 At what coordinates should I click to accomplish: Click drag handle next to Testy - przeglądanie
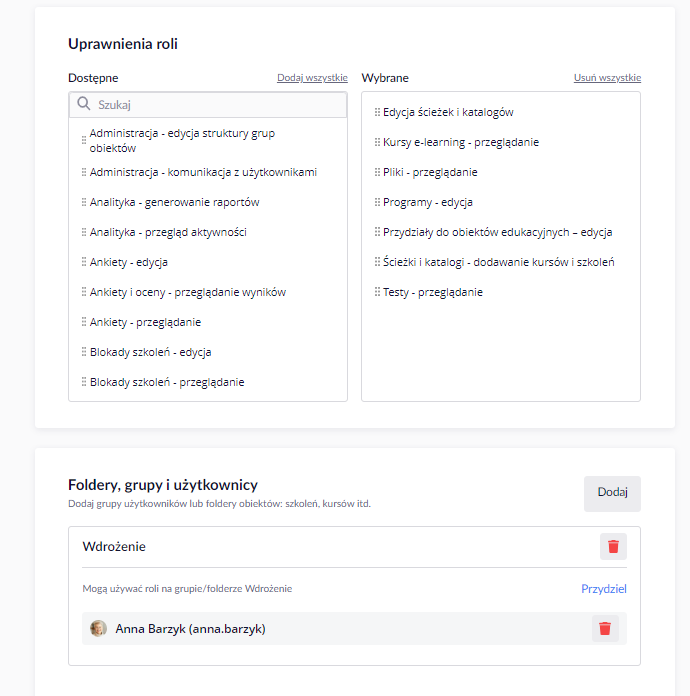point(377,292)
